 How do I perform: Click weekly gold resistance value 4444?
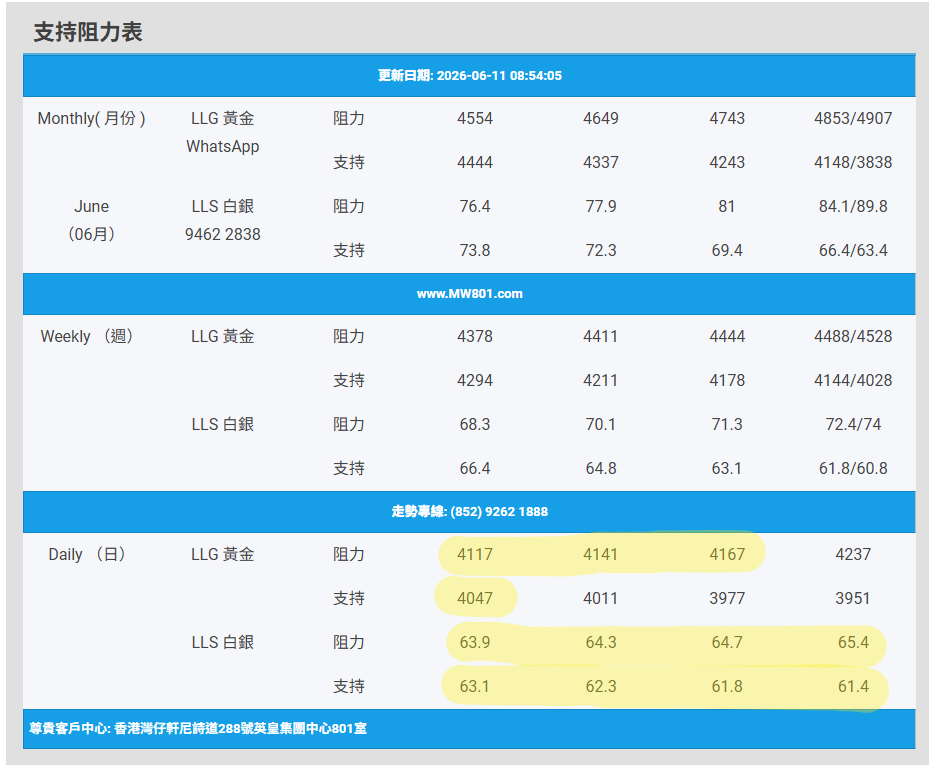point(727,337)
